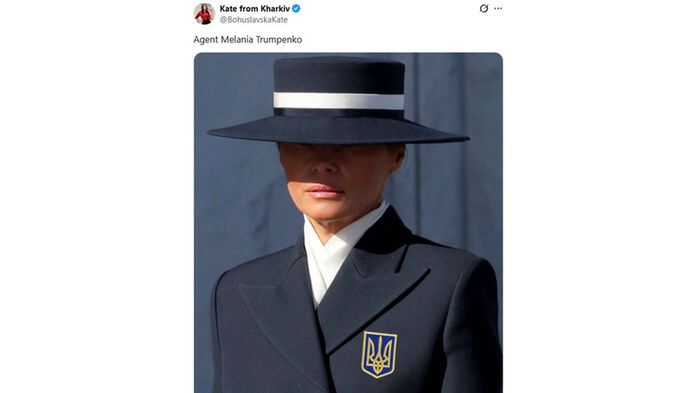Open the attached photo in full view

click(x=348, y=223)
